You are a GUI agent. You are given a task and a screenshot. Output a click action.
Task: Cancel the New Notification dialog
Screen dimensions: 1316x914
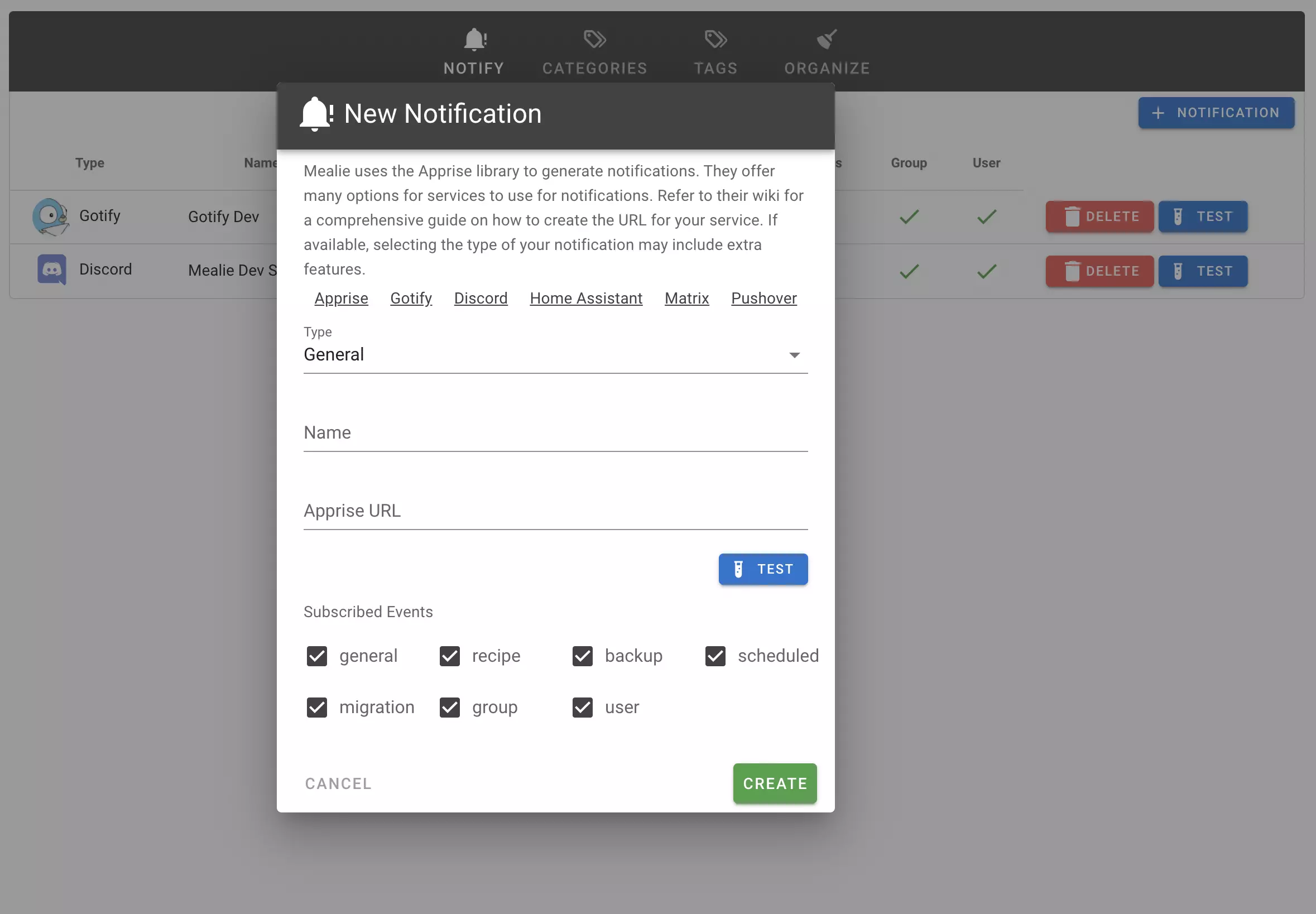tap(338, 783)
